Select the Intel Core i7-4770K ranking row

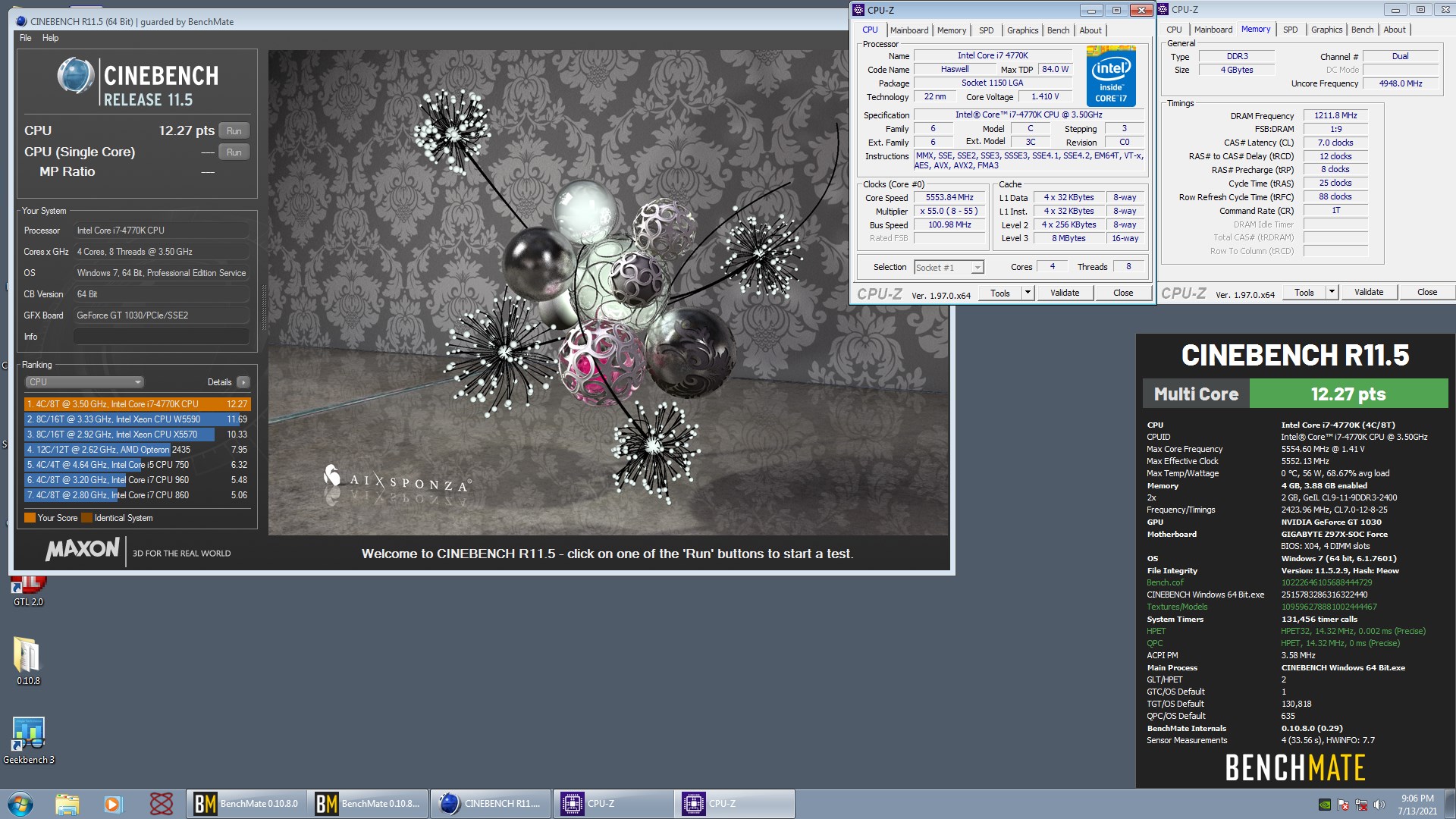(x=137, y=404)
